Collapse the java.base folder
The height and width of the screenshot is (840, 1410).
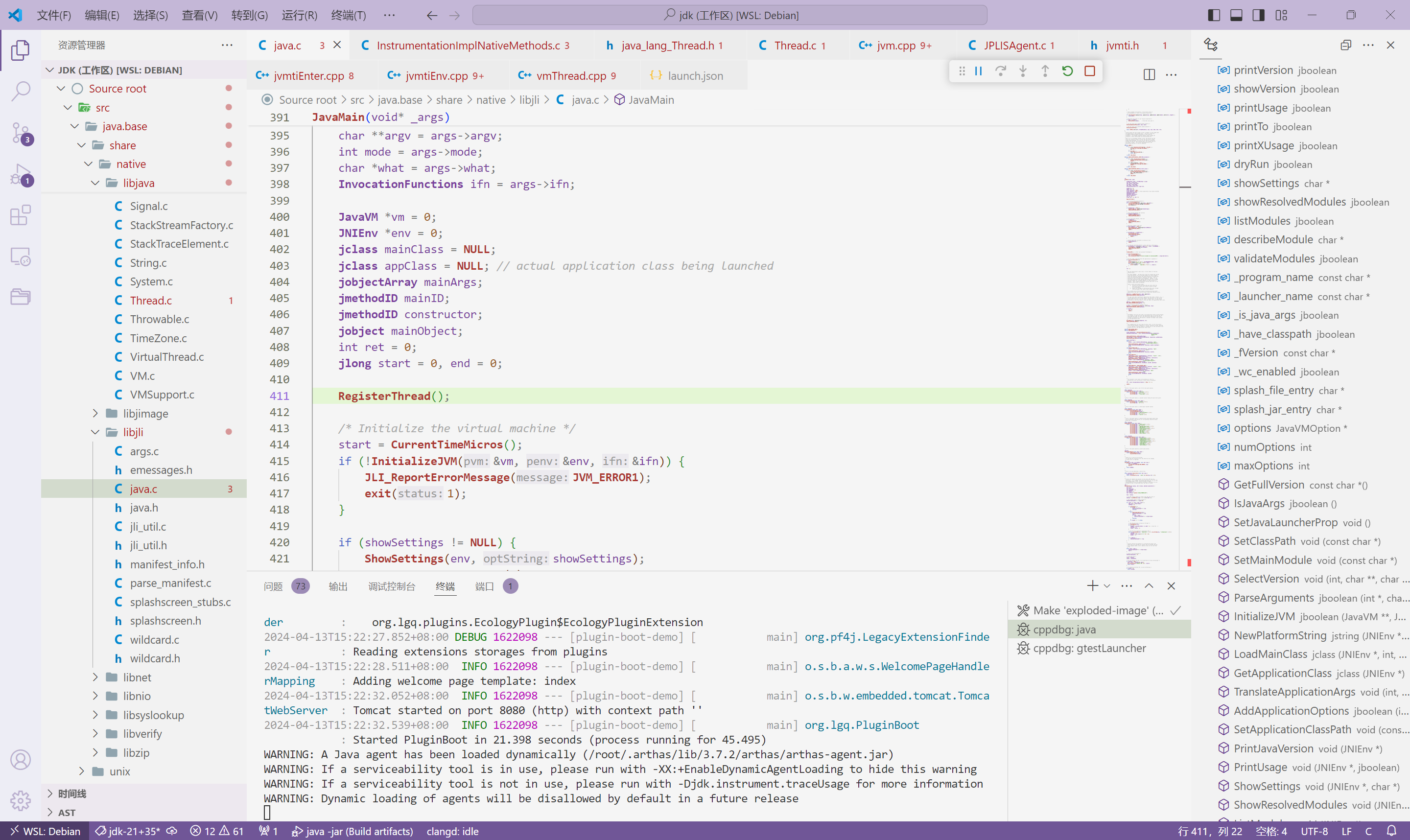(74, 126)
